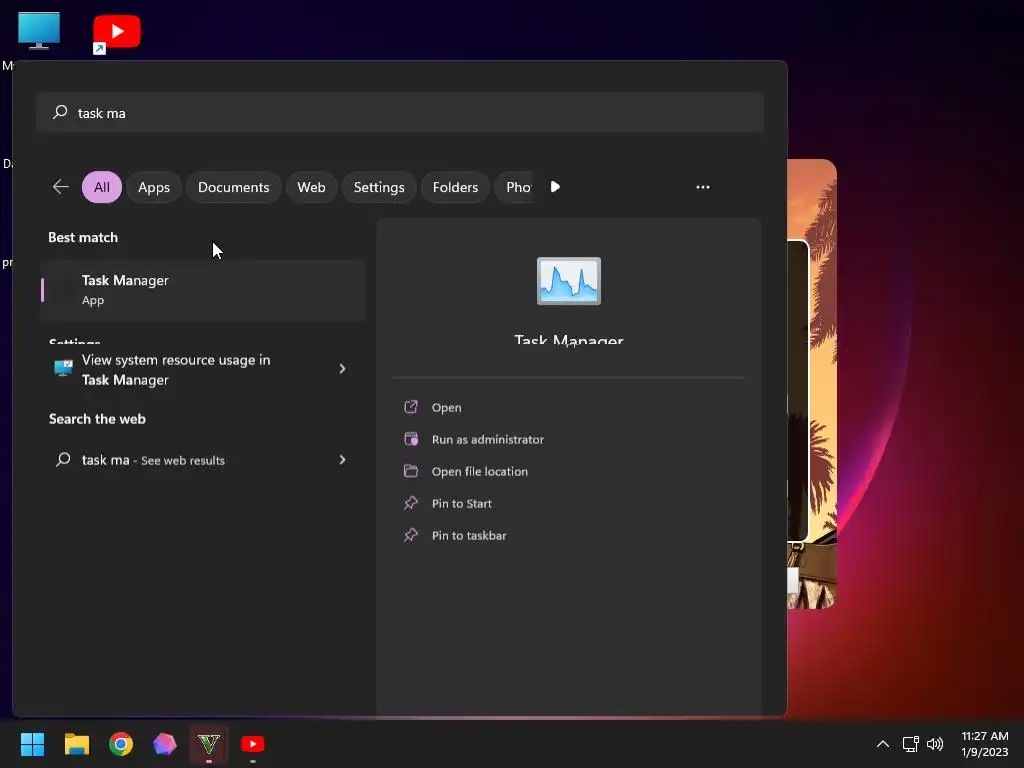Open the clock showing 11:27 AM
Image resolution: width=1024 pixels, height=768 pixels.
[x=985, y=744]
